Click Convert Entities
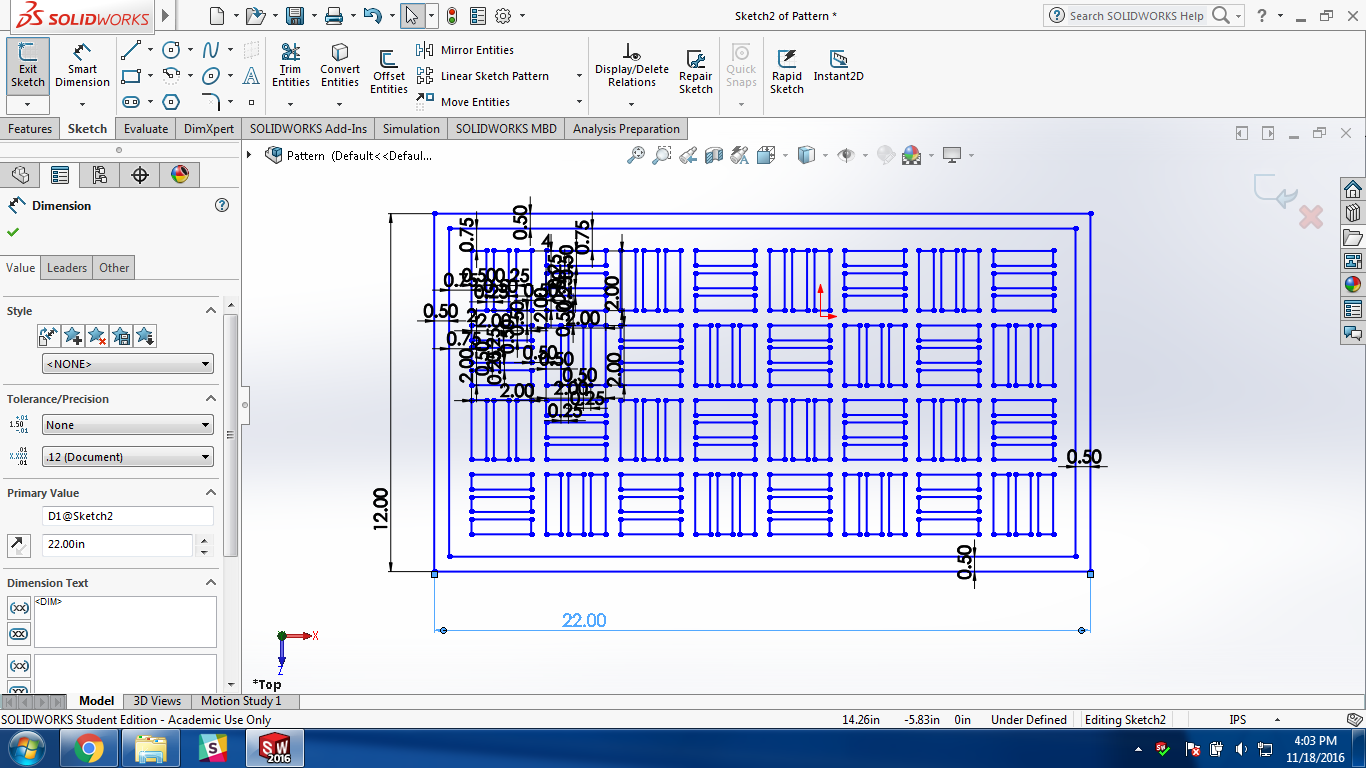The image size is (1366, 768). point(340,66)
